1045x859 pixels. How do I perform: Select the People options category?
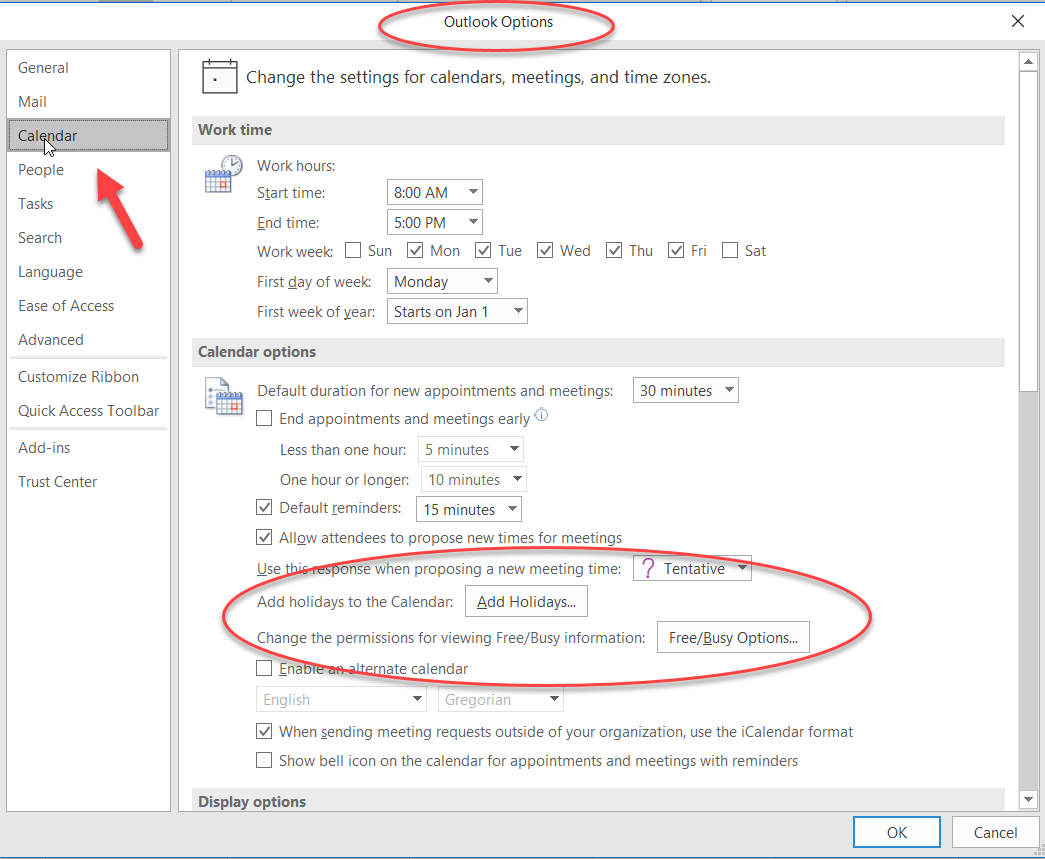88,170
